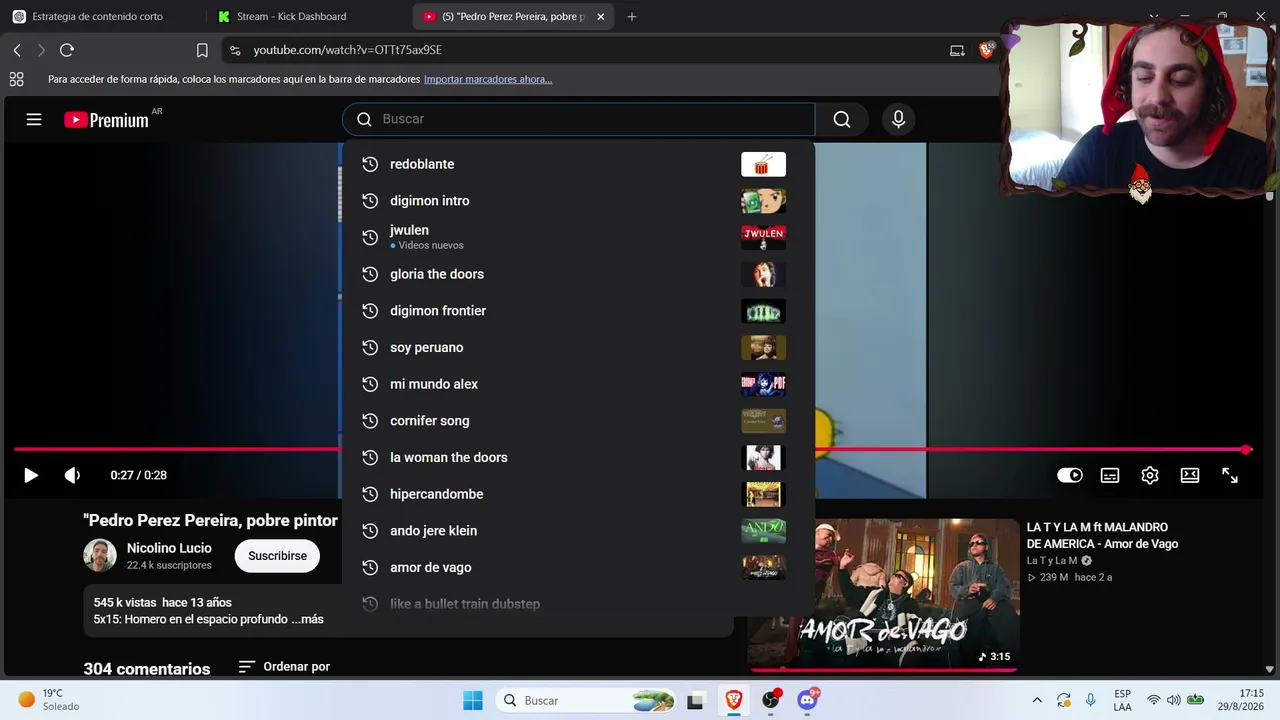The width and height of the screenshot is (1280, 720).
Task: Enter fullscreen with the expand arrows icon
Action: coord(1230,476)
